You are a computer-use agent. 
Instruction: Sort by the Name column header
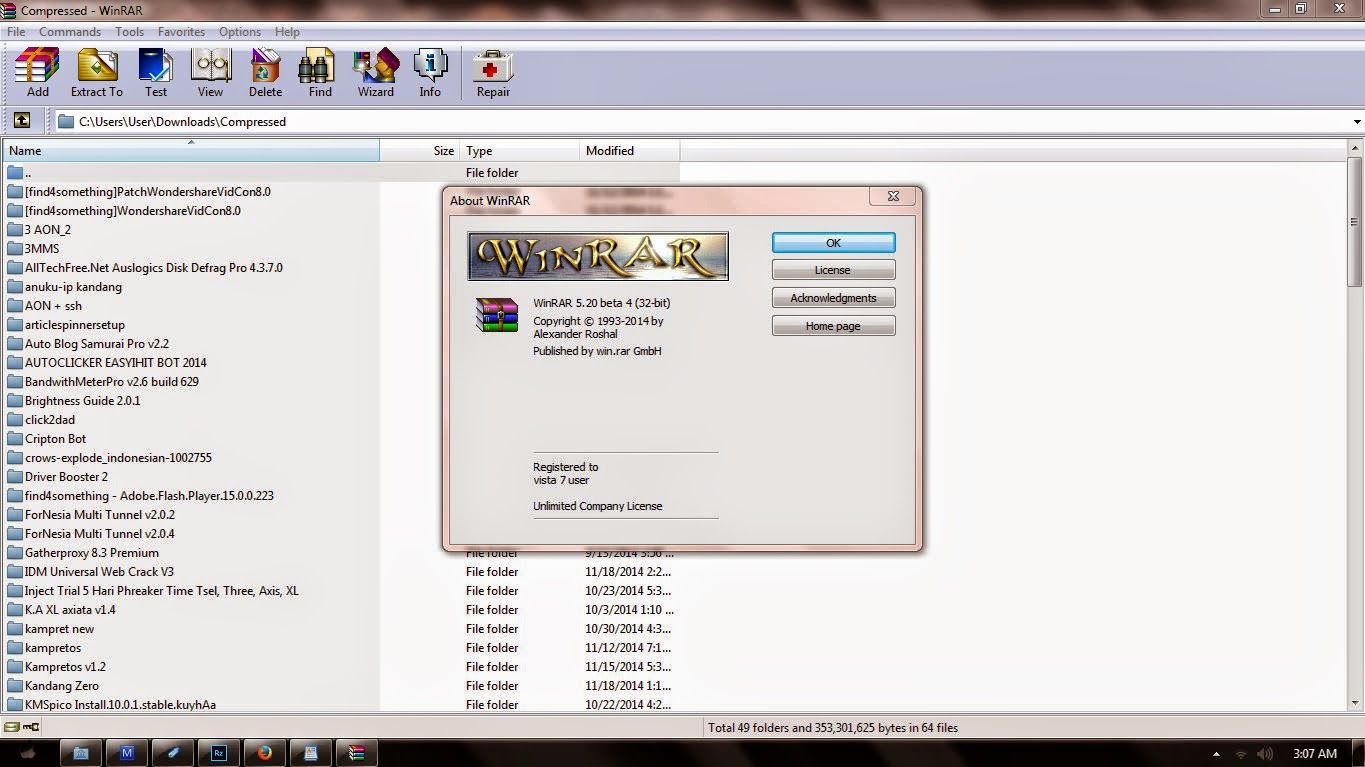[190, 151]
